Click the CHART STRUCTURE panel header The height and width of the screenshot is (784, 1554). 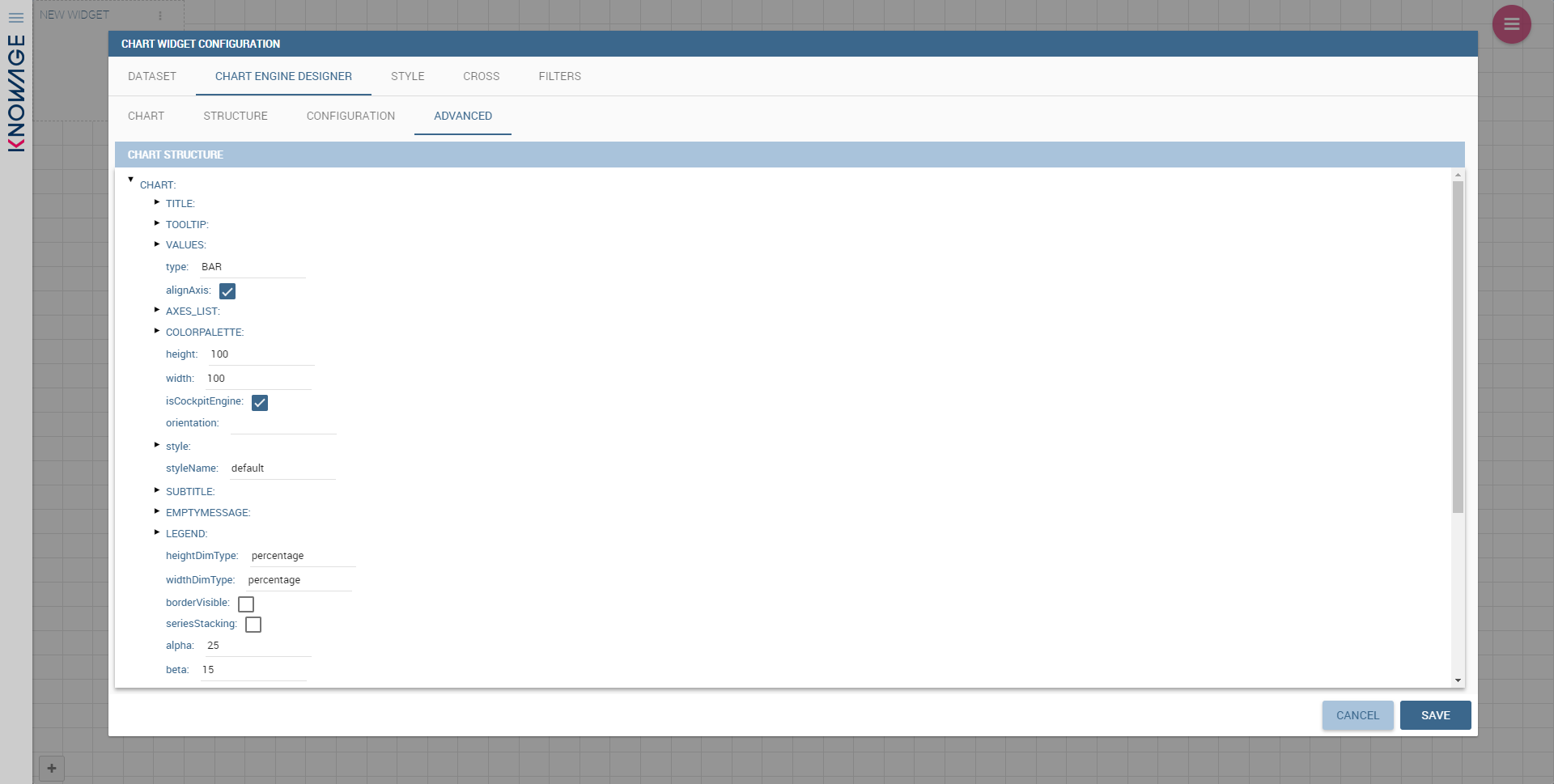click(x=789, y=155)
